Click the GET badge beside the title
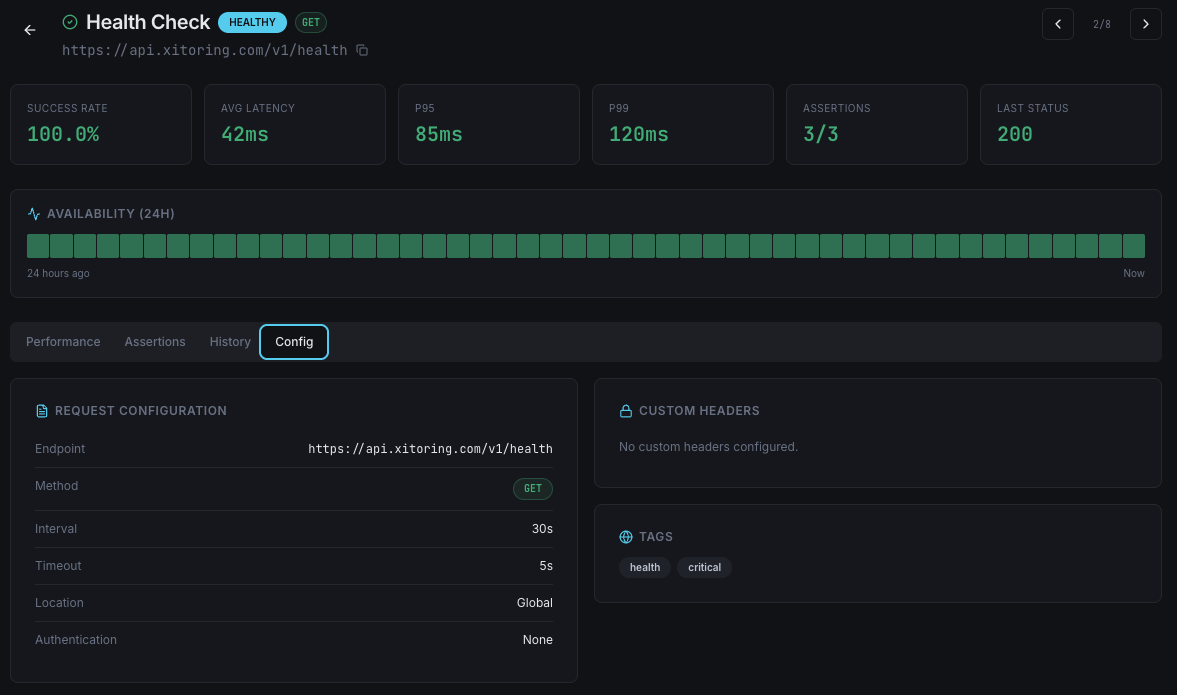The image size is (1177, 695). tap(310, 22)
